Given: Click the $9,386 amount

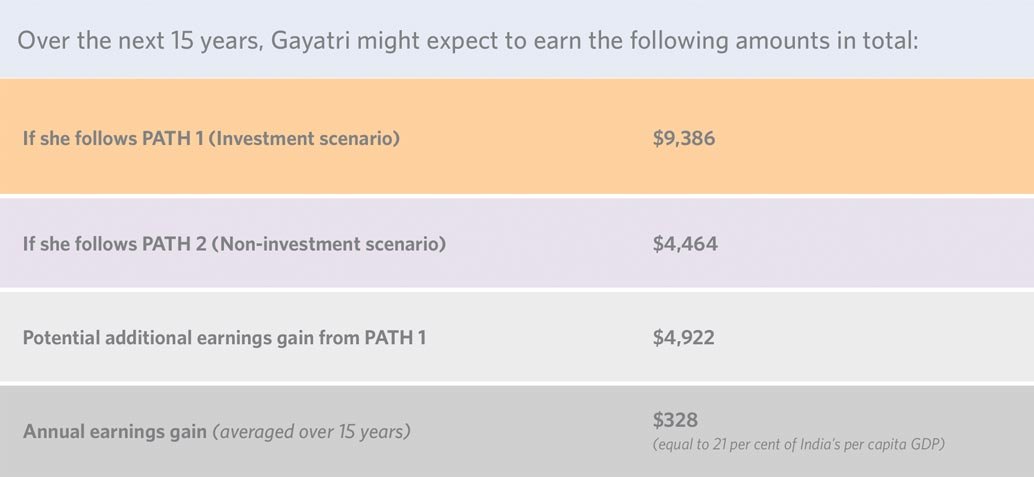Looking at the screenshot, I should click(x=684, y=139).
